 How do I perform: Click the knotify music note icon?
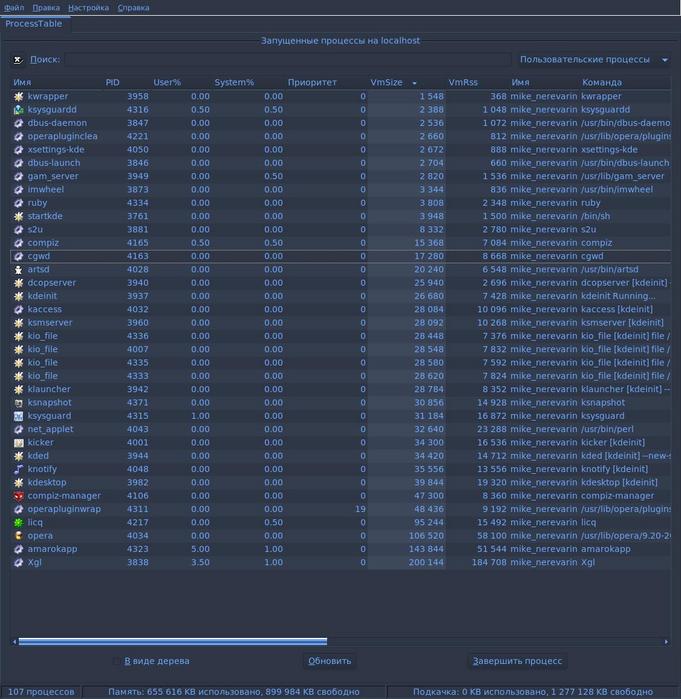click(18, 469)
